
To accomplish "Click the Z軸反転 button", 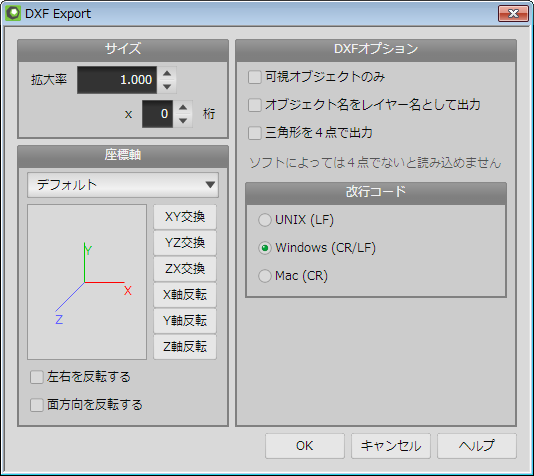I will (x=185, y=347).
